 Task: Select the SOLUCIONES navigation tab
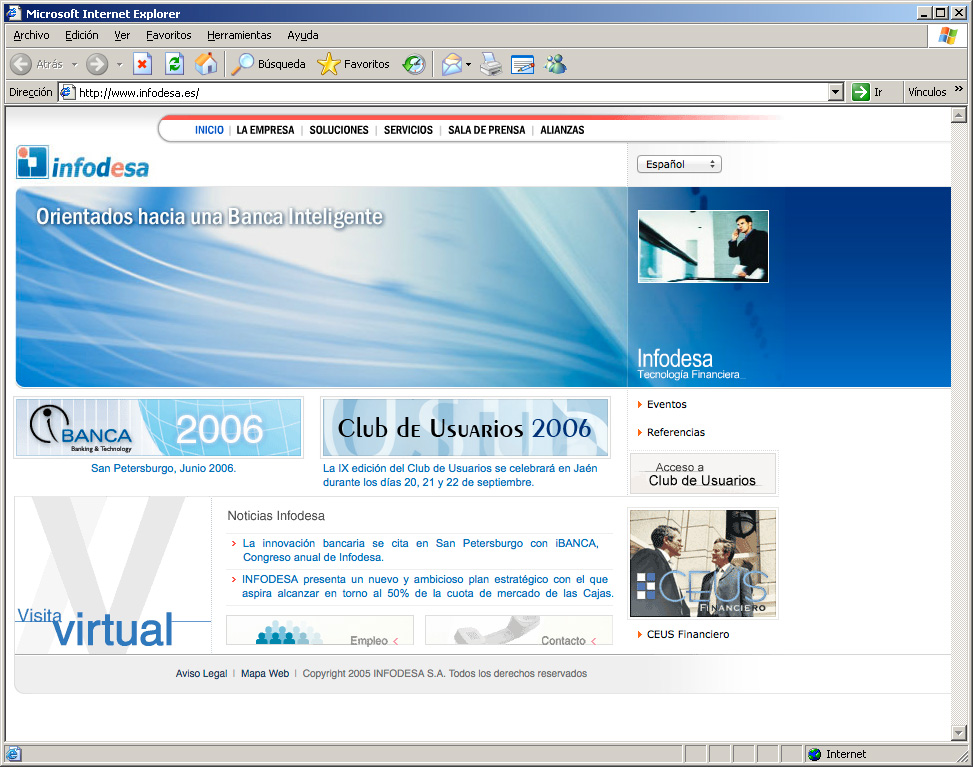pyautogui.click(x=339, y=130)
